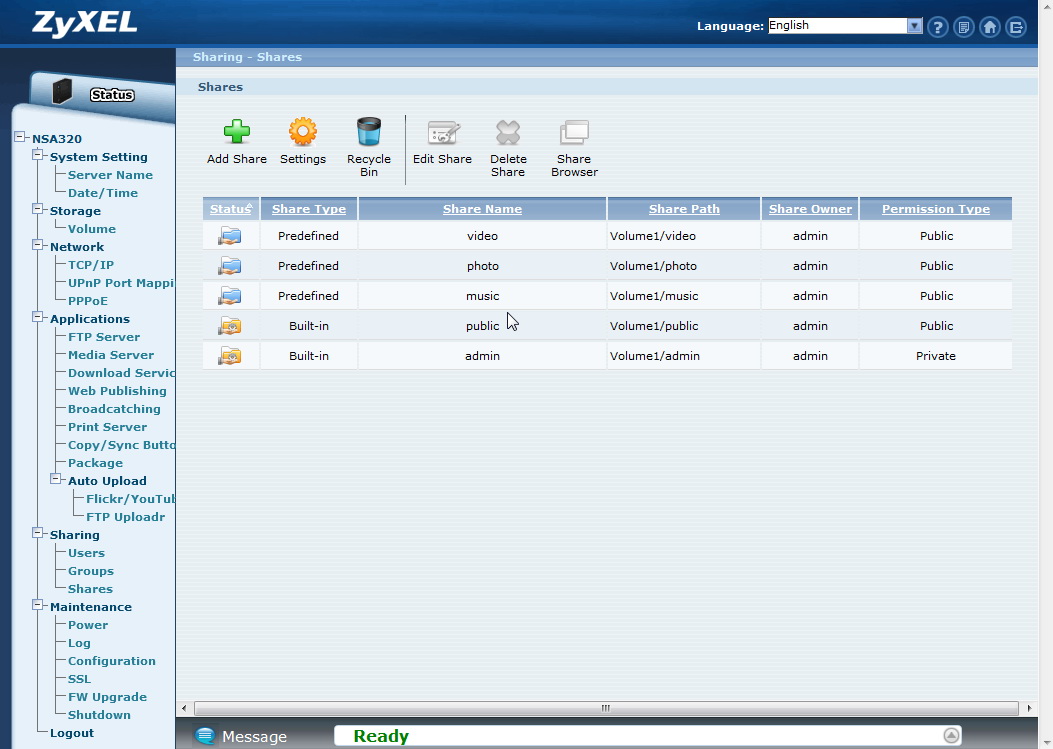1053x749 pixels.
Task: Select the photo share folder icon
Action: coord(230,266)
